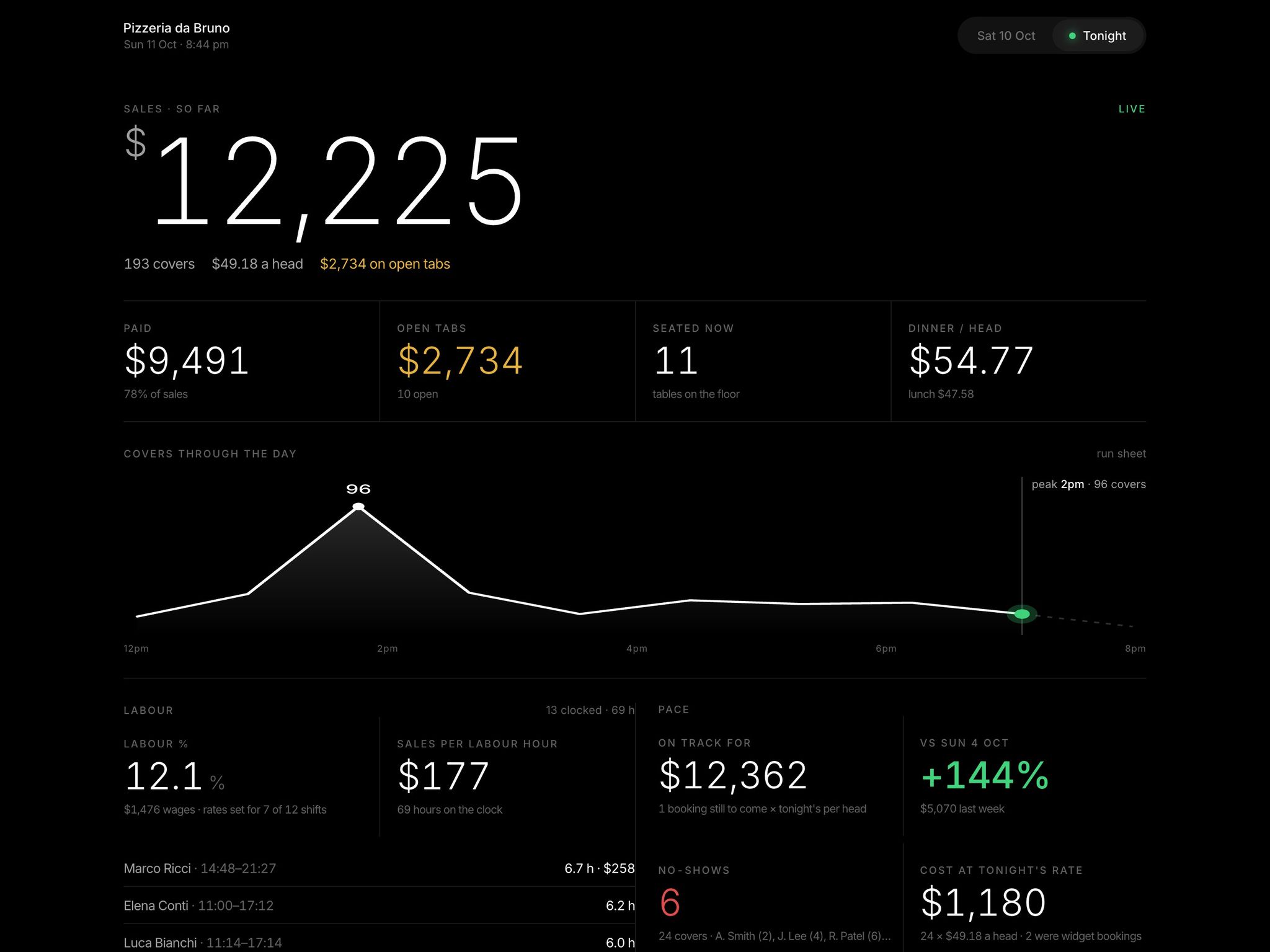This screenshot has width=1270, height=952.
Task: Click the 69 hours on the clock text
Action: tap(450, 810)
